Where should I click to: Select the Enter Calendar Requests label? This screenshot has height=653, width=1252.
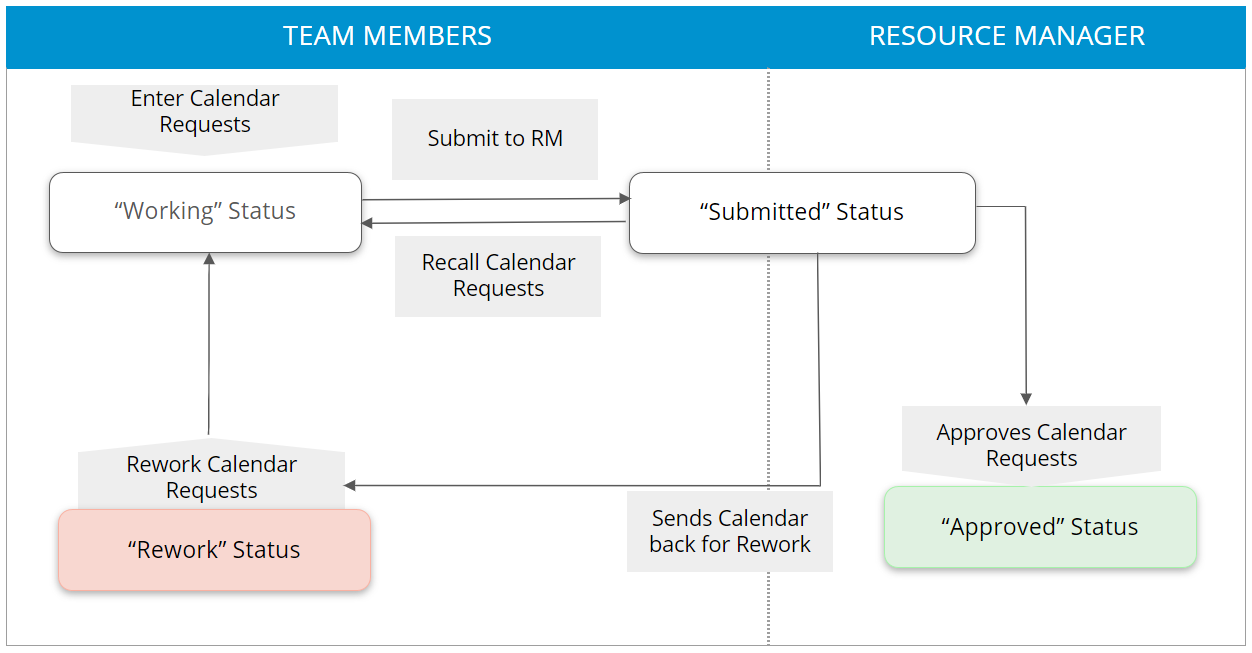[x=205, y=112]
